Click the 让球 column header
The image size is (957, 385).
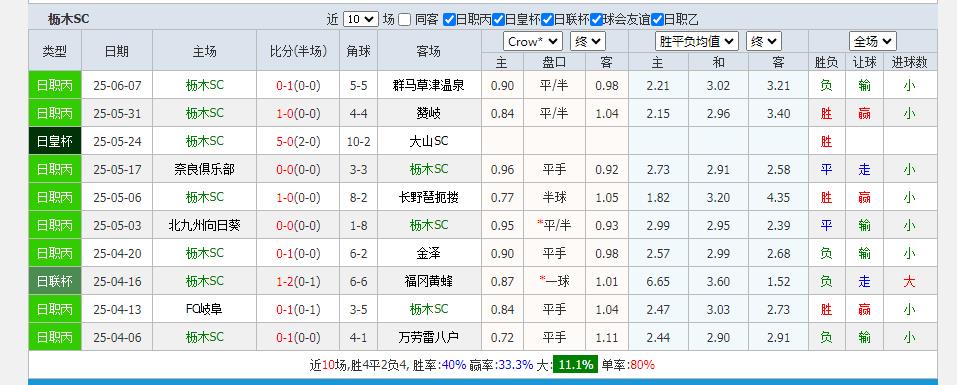pyautogui.click(x=864, y=62)
